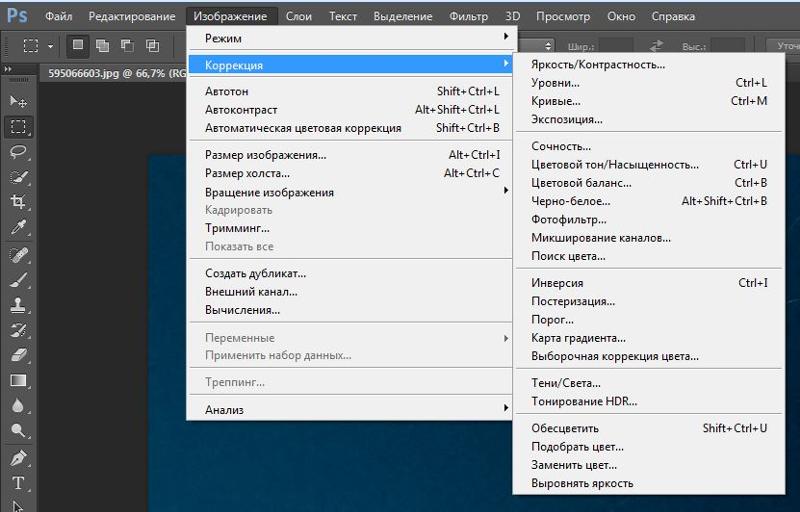Open the Файл menu
800x512 pixels.
59,16
